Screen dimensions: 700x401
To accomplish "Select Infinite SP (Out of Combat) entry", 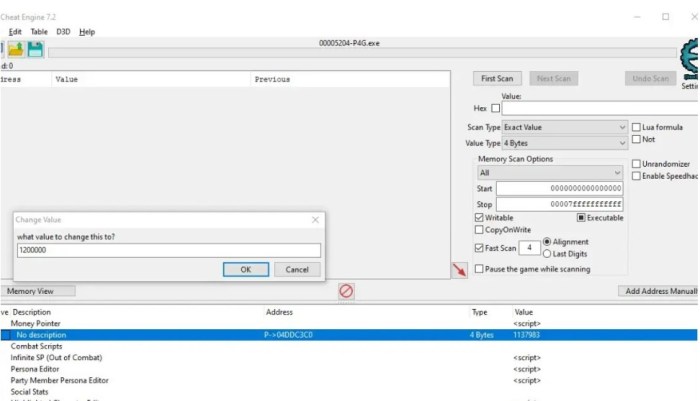I will (x=56, y=358).
